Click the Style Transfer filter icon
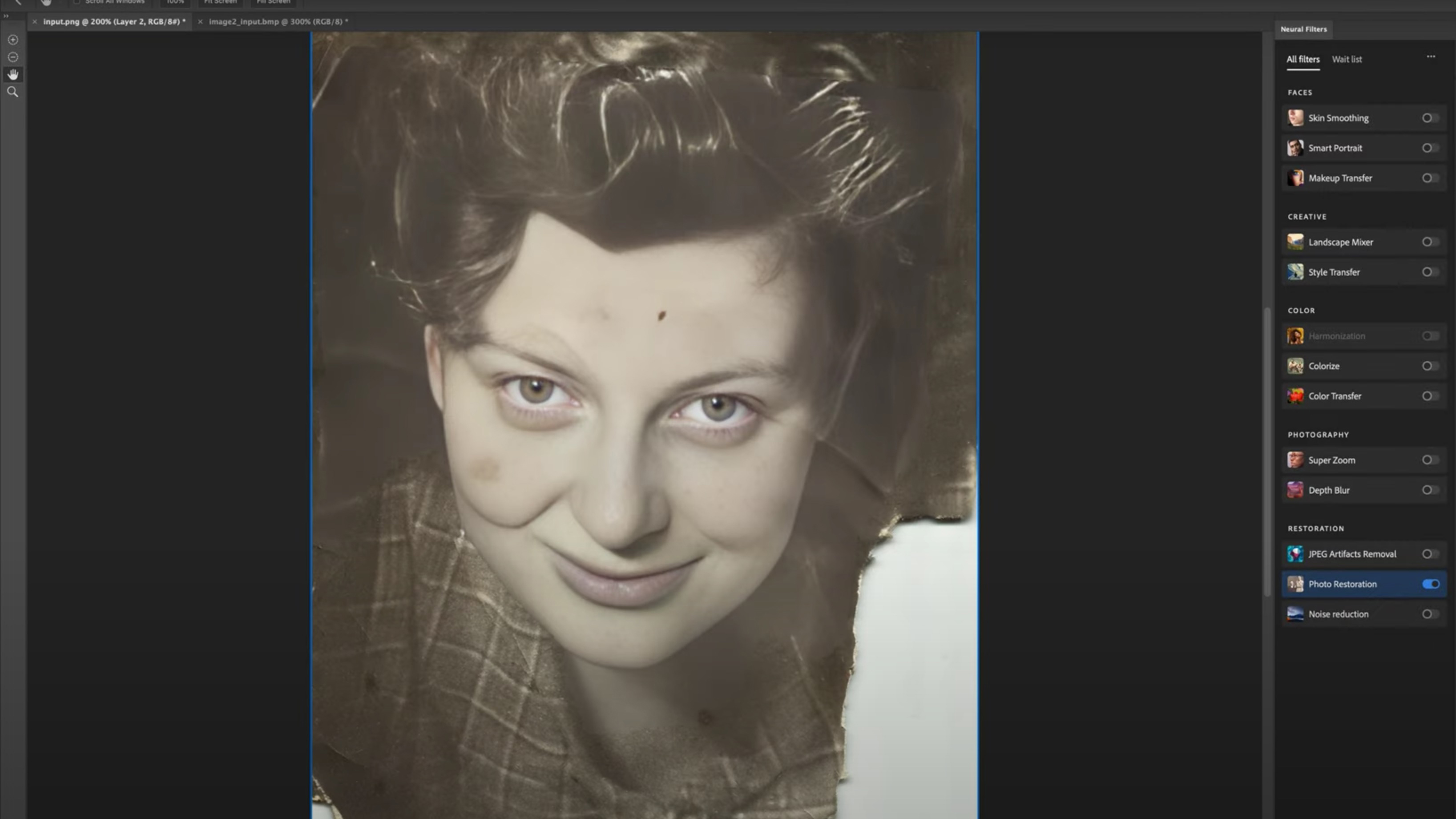The image size is (1456, 819). pyautogui.click(x=1296, y=271)
